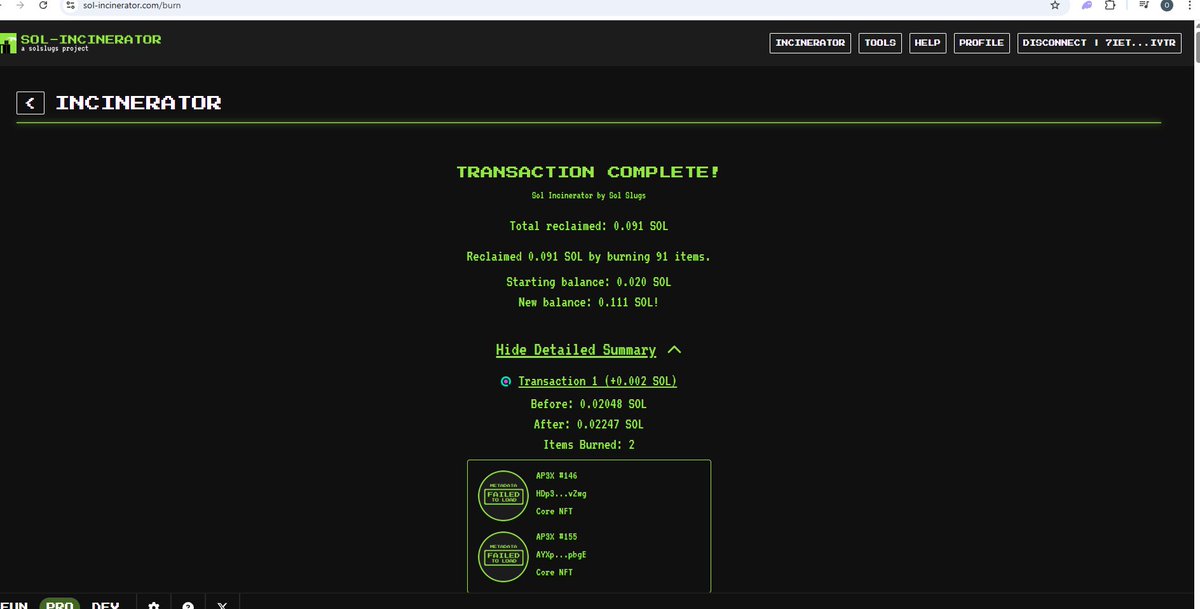Open the INCINERATOR nav button
This screenshot has height=609, width=1200.
810,43
